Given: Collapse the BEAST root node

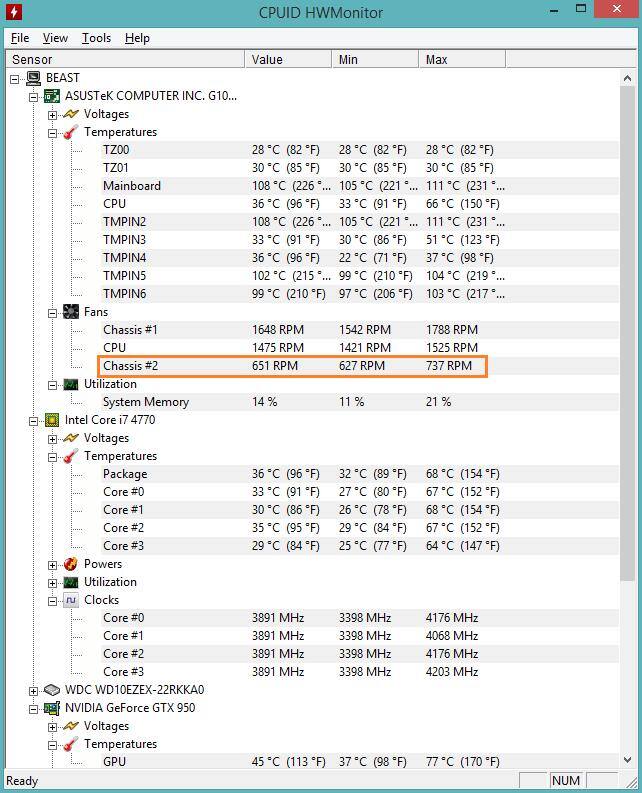Looking at the screenshot, I should point(15,79).
